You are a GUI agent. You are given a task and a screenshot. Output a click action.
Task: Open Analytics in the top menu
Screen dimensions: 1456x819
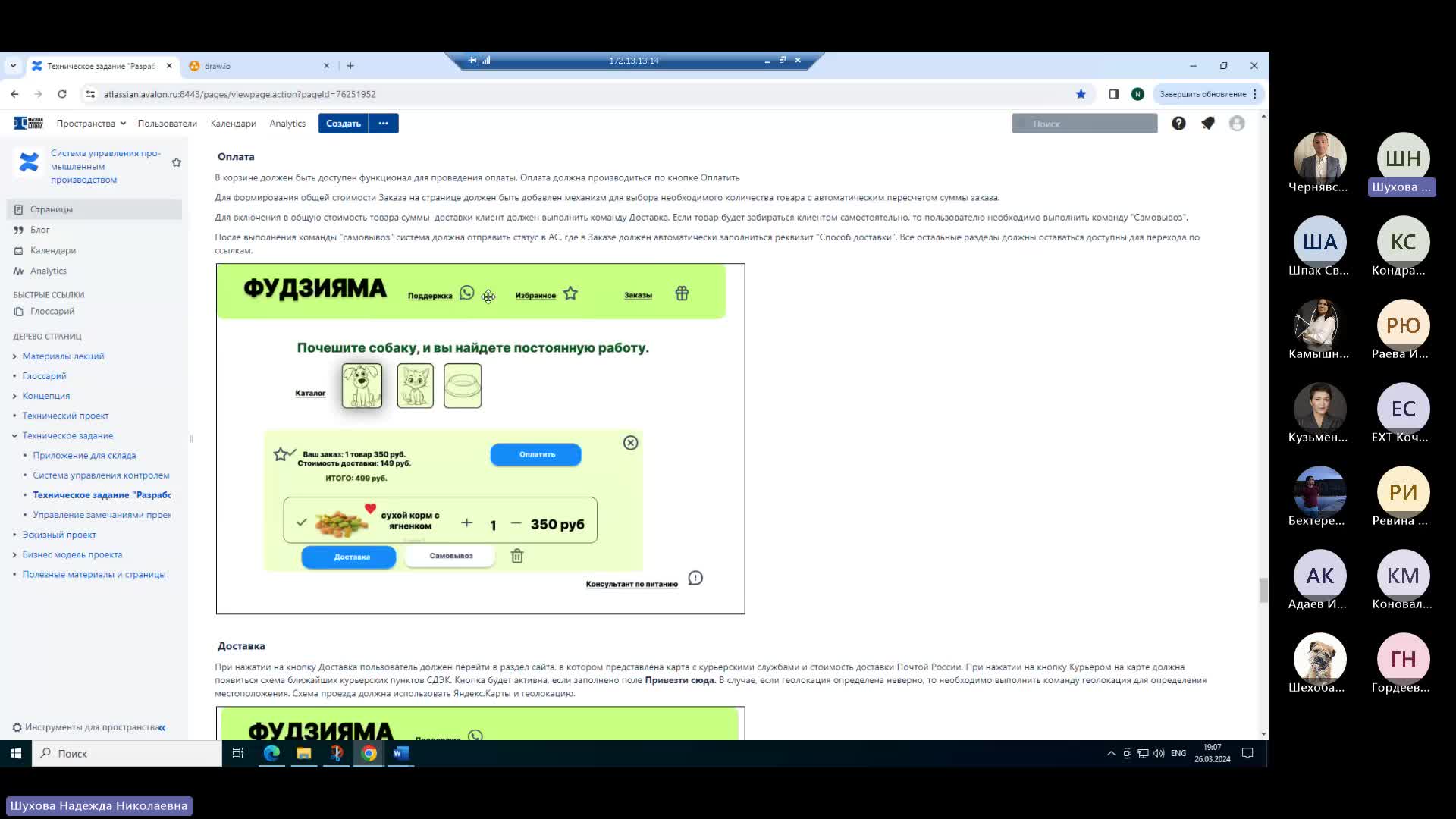click(x=287, y=123)
